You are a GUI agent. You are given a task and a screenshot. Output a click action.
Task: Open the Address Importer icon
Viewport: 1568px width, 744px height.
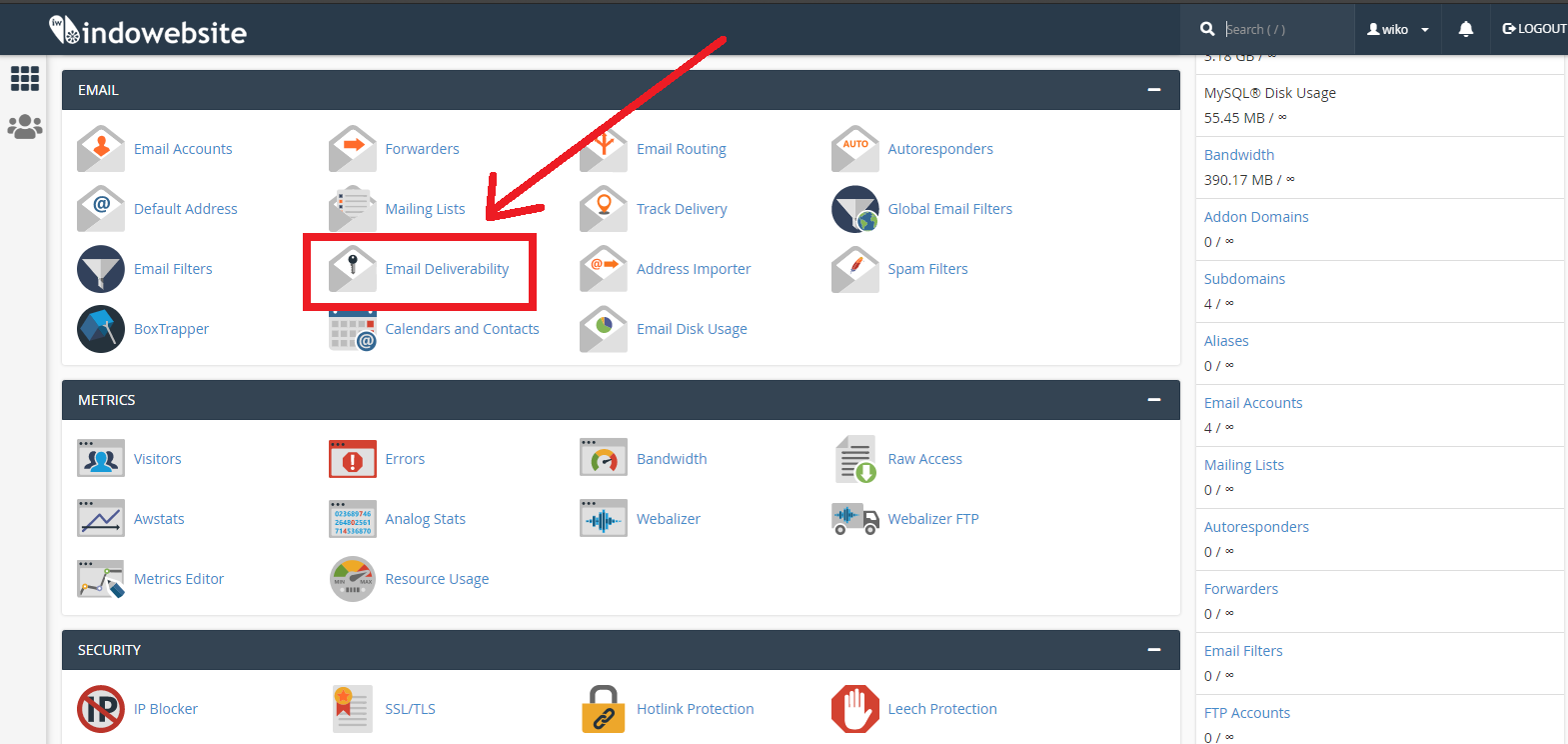(604, 269)
